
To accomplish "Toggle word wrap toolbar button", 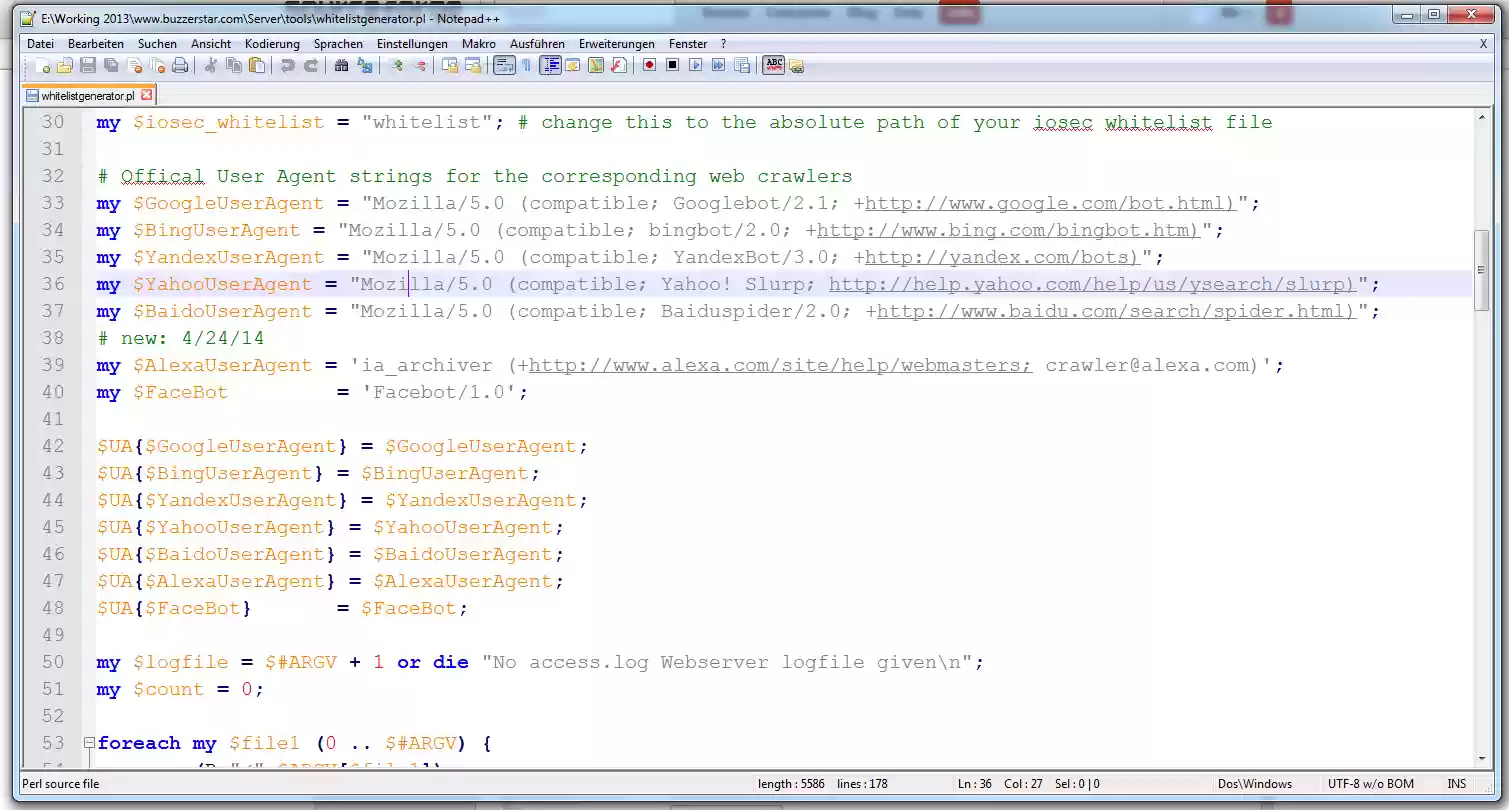I will (x=504, y=66).
